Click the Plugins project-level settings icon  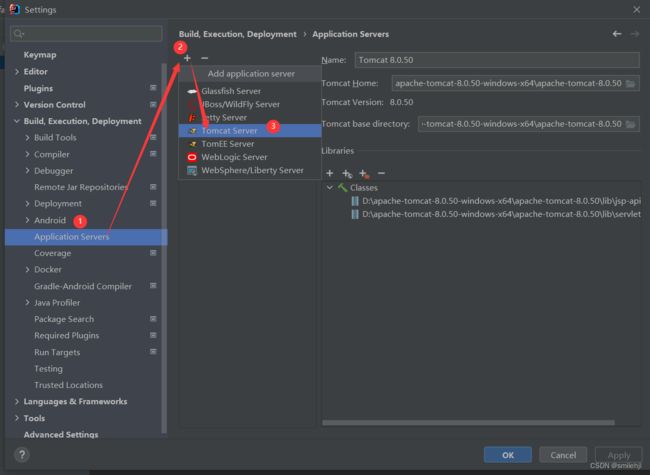(x=153, y=88)
